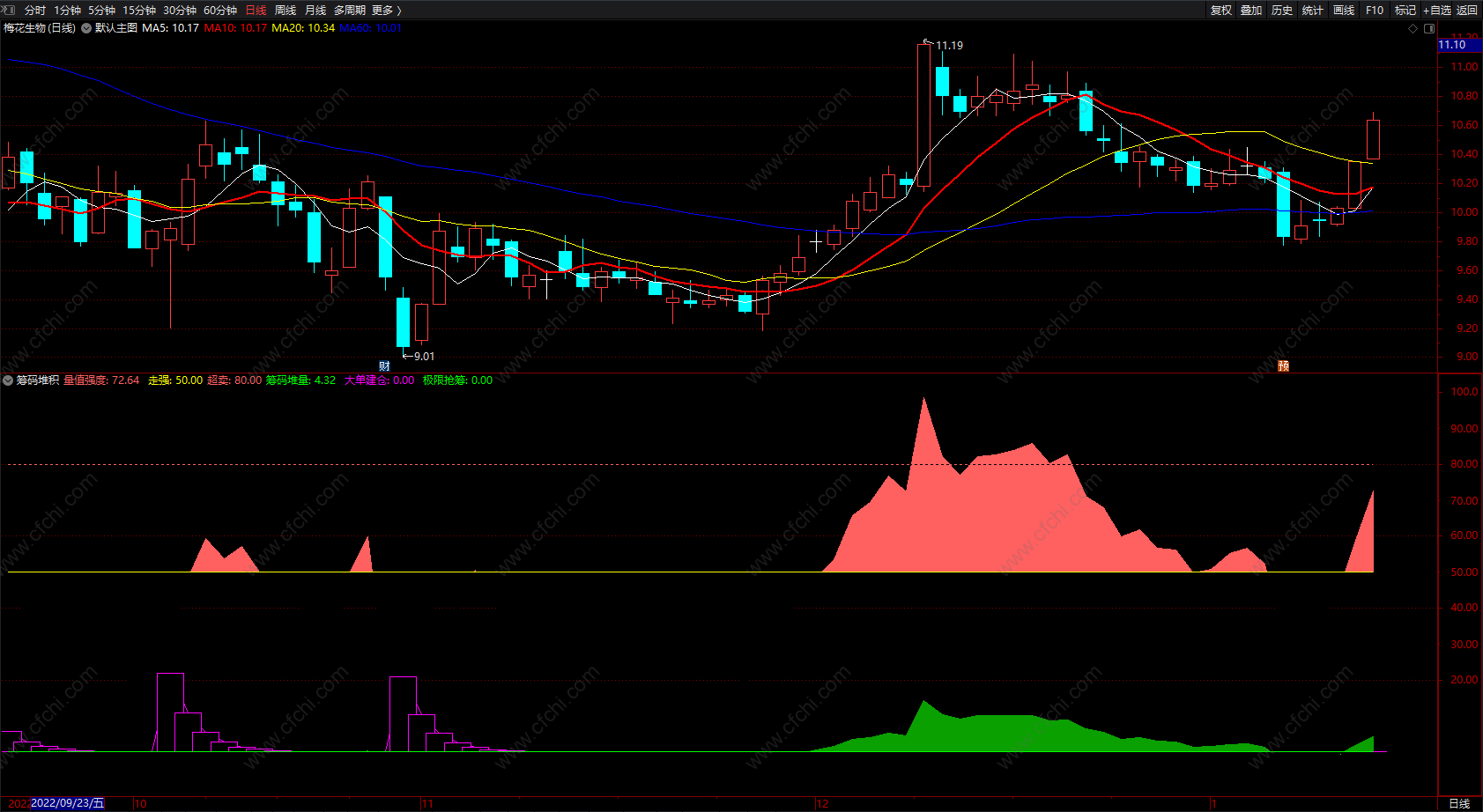
Task: Add stock via +自选 button
Action: (1436, 11)
